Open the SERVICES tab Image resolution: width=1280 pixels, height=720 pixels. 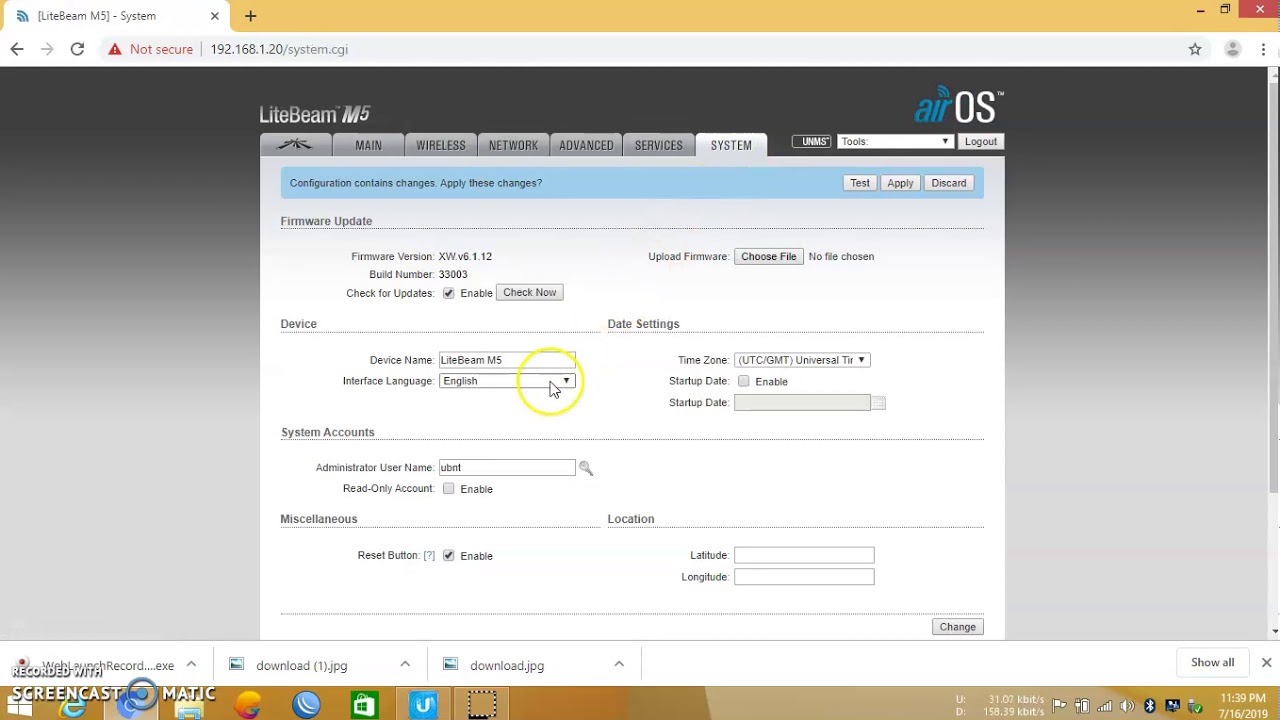658,145
